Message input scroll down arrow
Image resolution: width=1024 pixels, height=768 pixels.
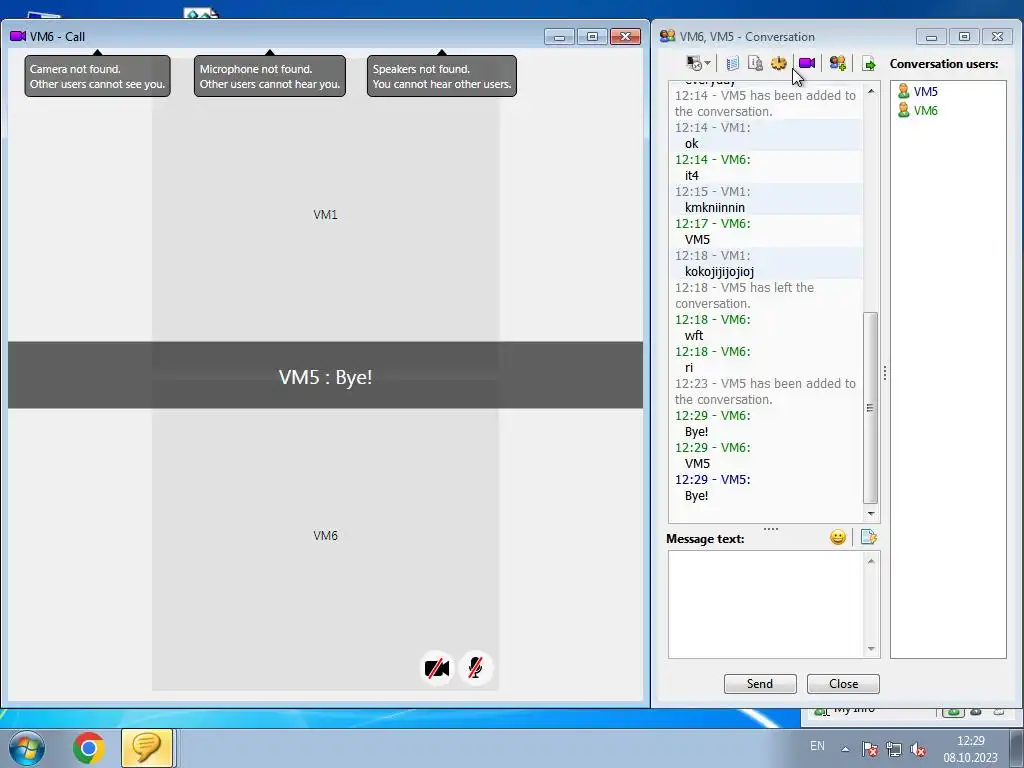pyautogui.click(x=871, y=649)
